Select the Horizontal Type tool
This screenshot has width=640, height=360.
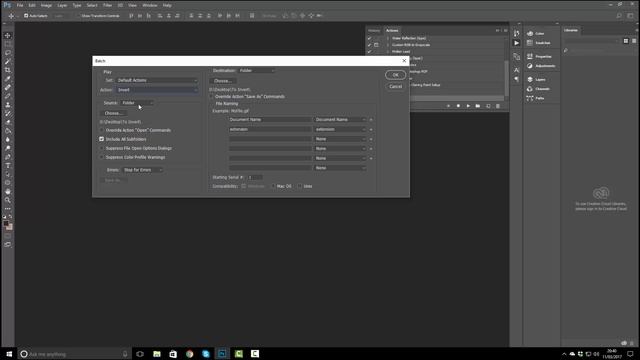pos(8,166)
